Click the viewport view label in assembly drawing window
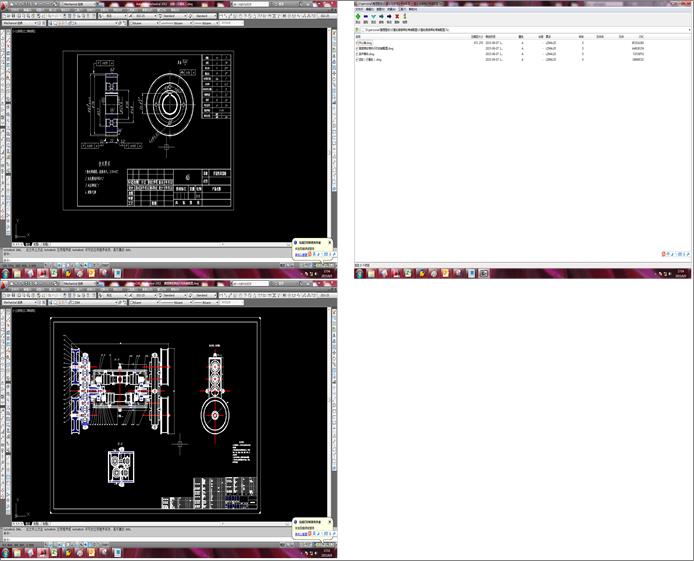Image resolution: width=694 pixels, height=561 pixels. pos(24,311)
